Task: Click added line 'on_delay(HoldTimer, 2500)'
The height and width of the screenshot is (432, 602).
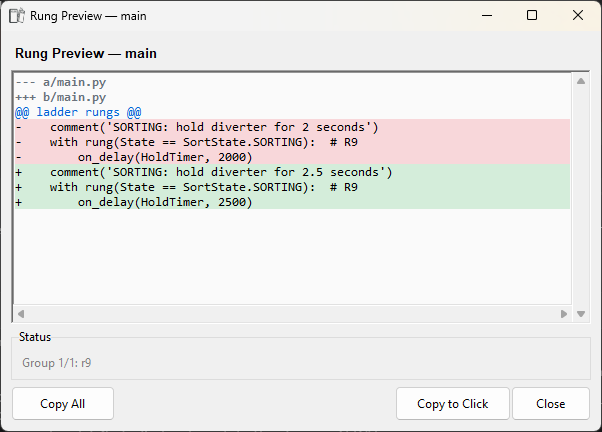Action: pyautogui.click(x=292, y=202)
